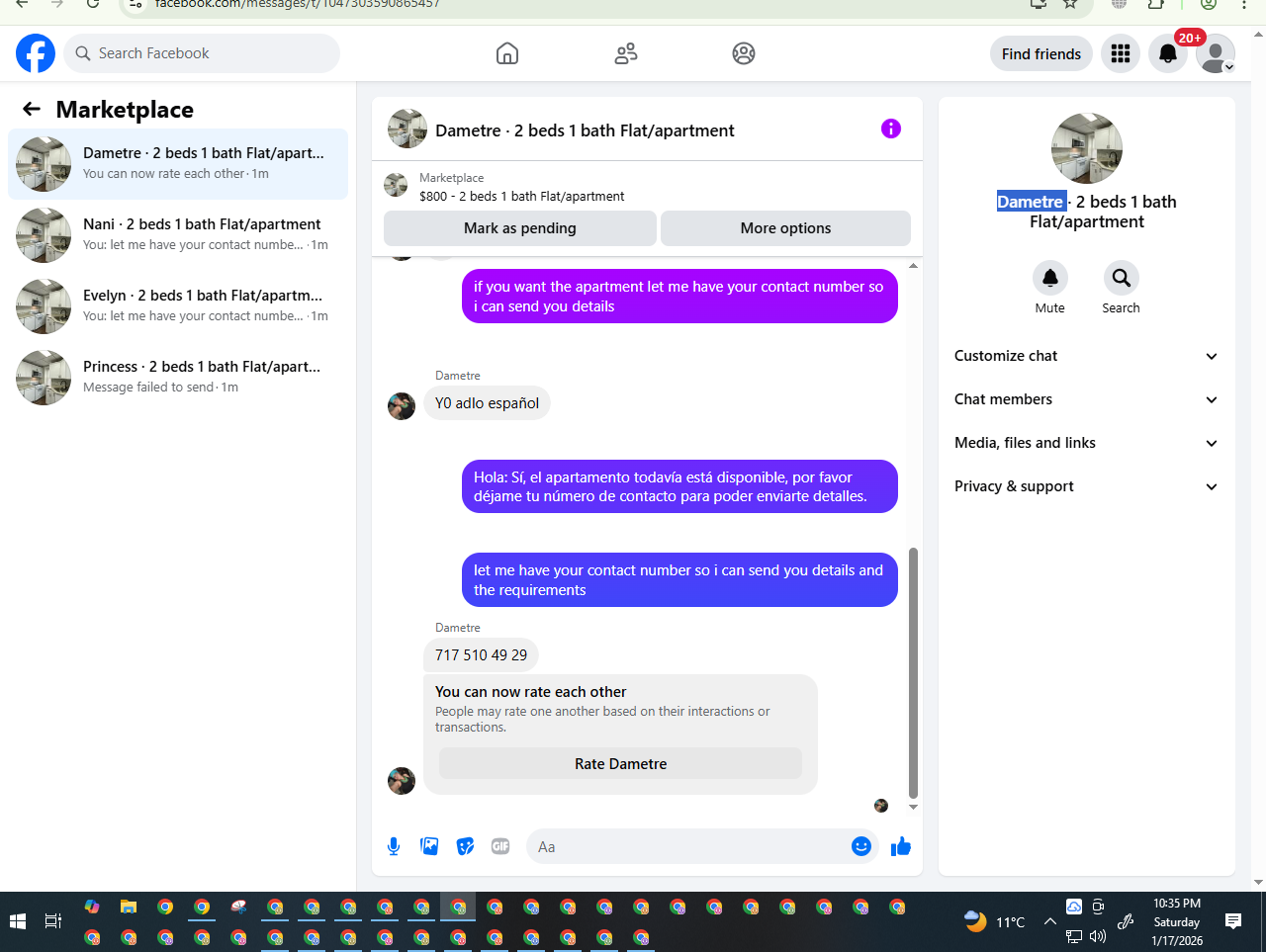Image resolution: width=1266 pixels, height=952 pixels.
Task: Open notifications bell with 20+ badge
Action: click(x=1168, y=53)
